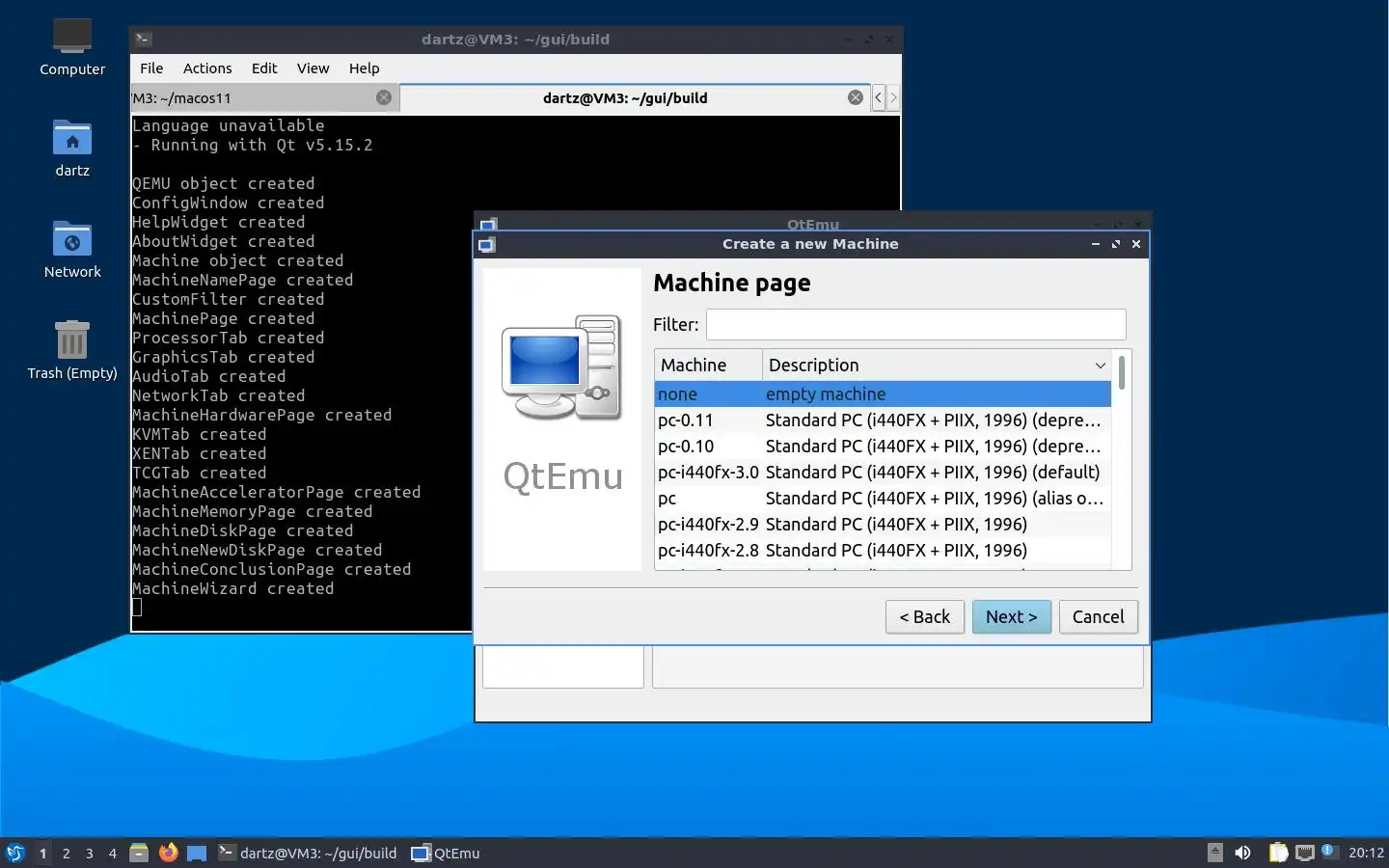Screen dimensions: 1389x868
Task: Launch Firefox from the taskbar
Action: (168, 853)
